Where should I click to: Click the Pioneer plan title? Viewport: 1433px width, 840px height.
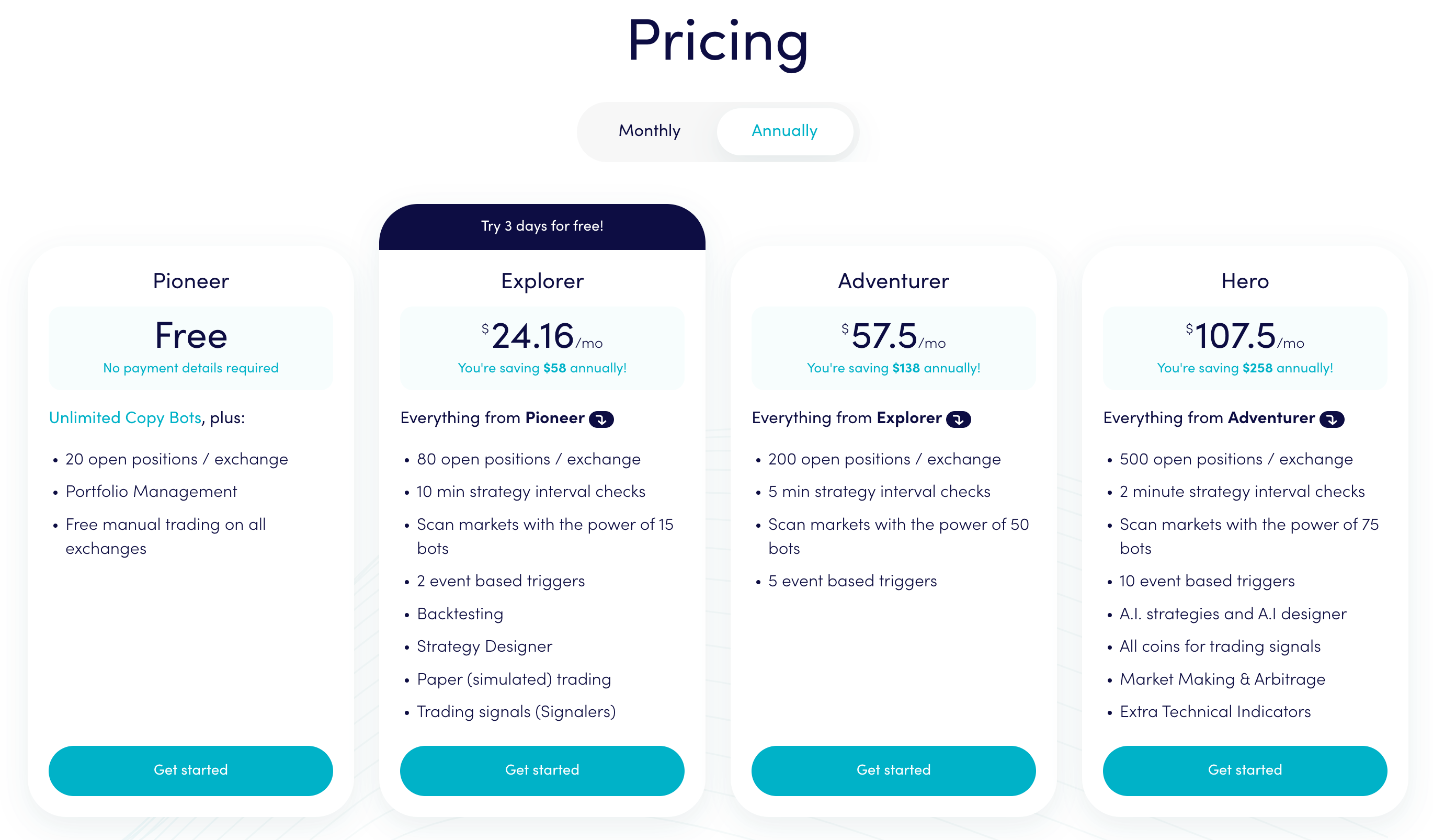(190, 281)
